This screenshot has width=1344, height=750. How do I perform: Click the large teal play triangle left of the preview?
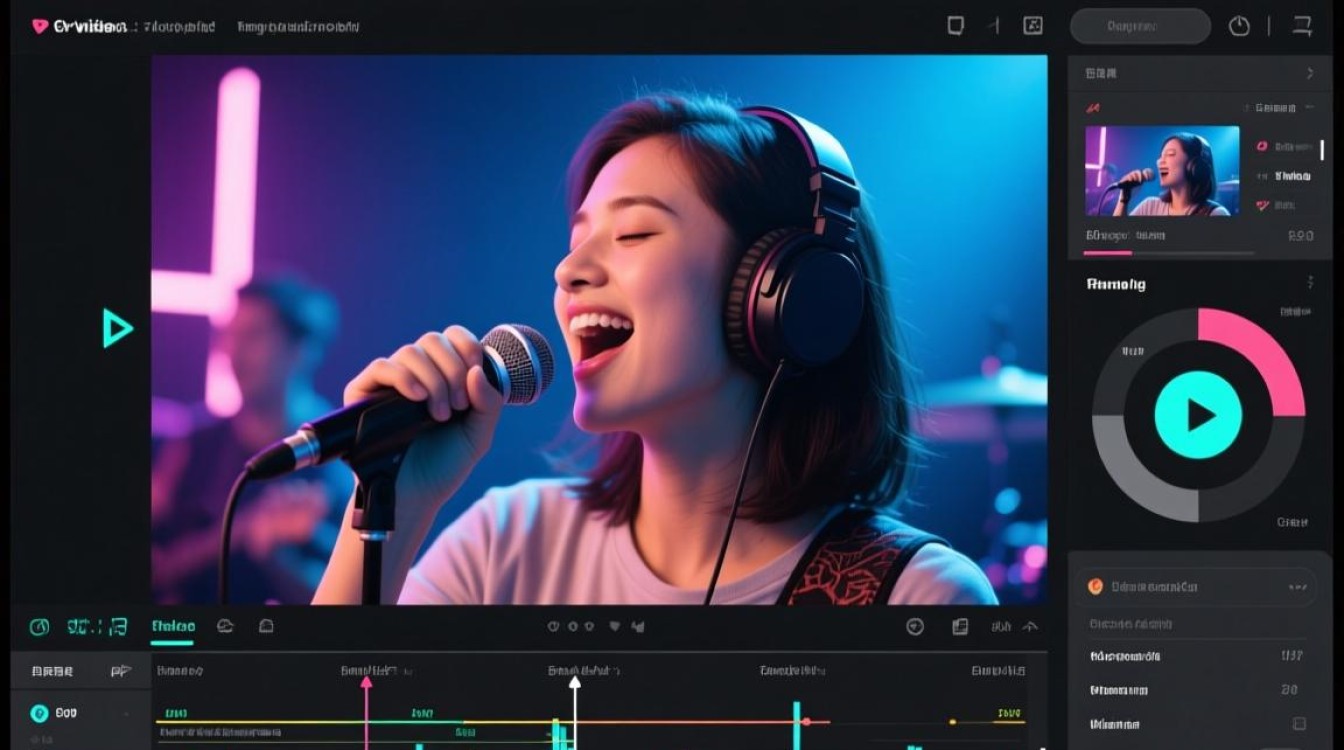(117, 328)
